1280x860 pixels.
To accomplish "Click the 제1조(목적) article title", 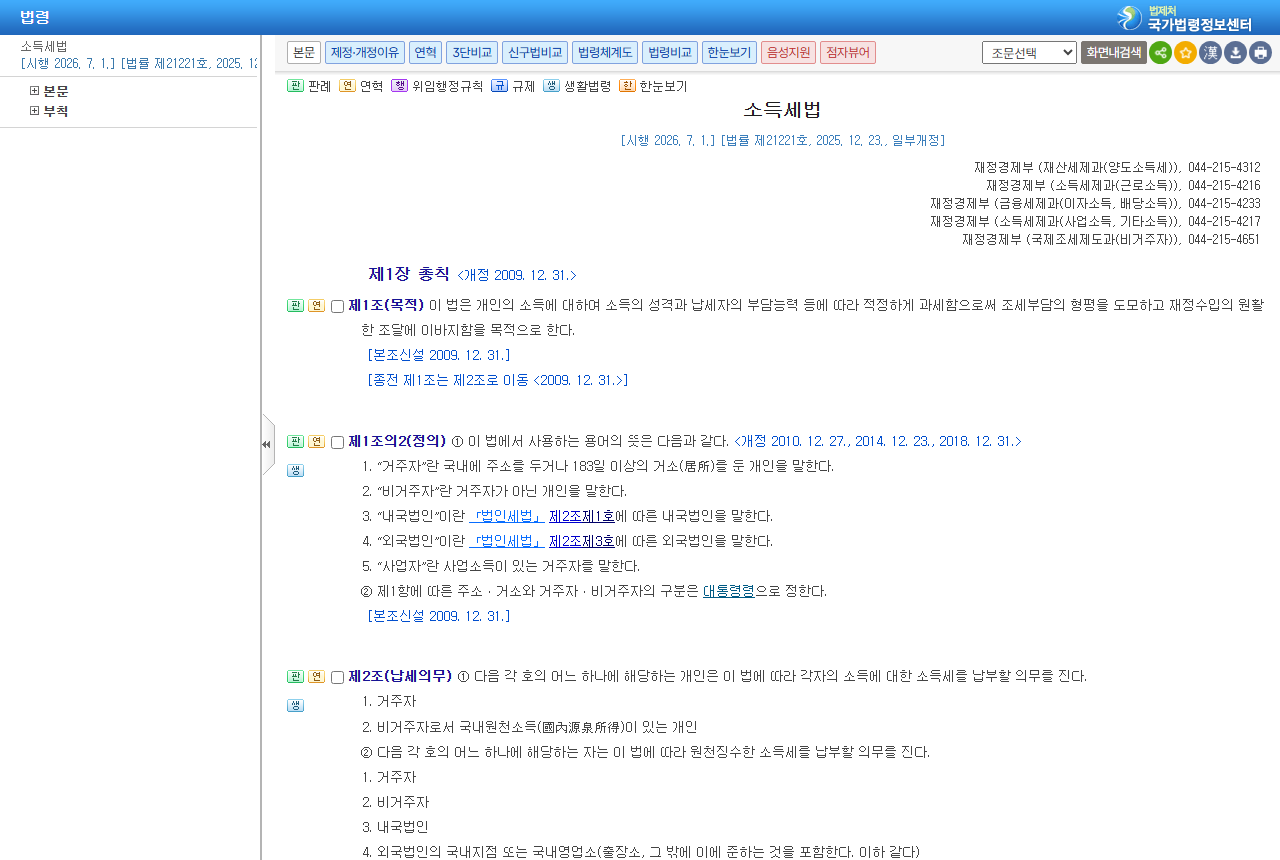I will (386, 305).
